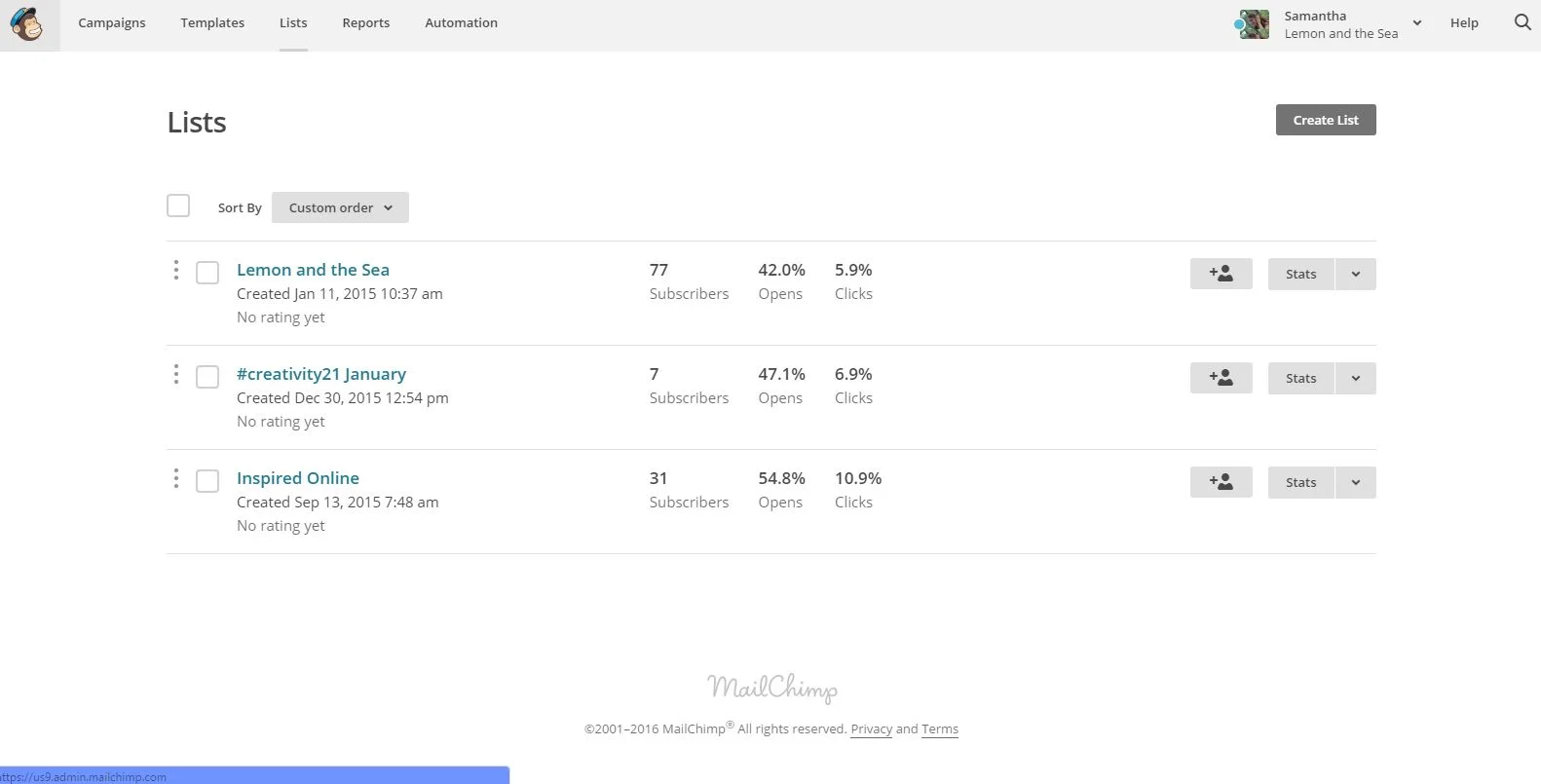Open Reports in top navigation
Image resolution: width=1541 pixels, height=784 pixels.
click(x=366, y=23)
